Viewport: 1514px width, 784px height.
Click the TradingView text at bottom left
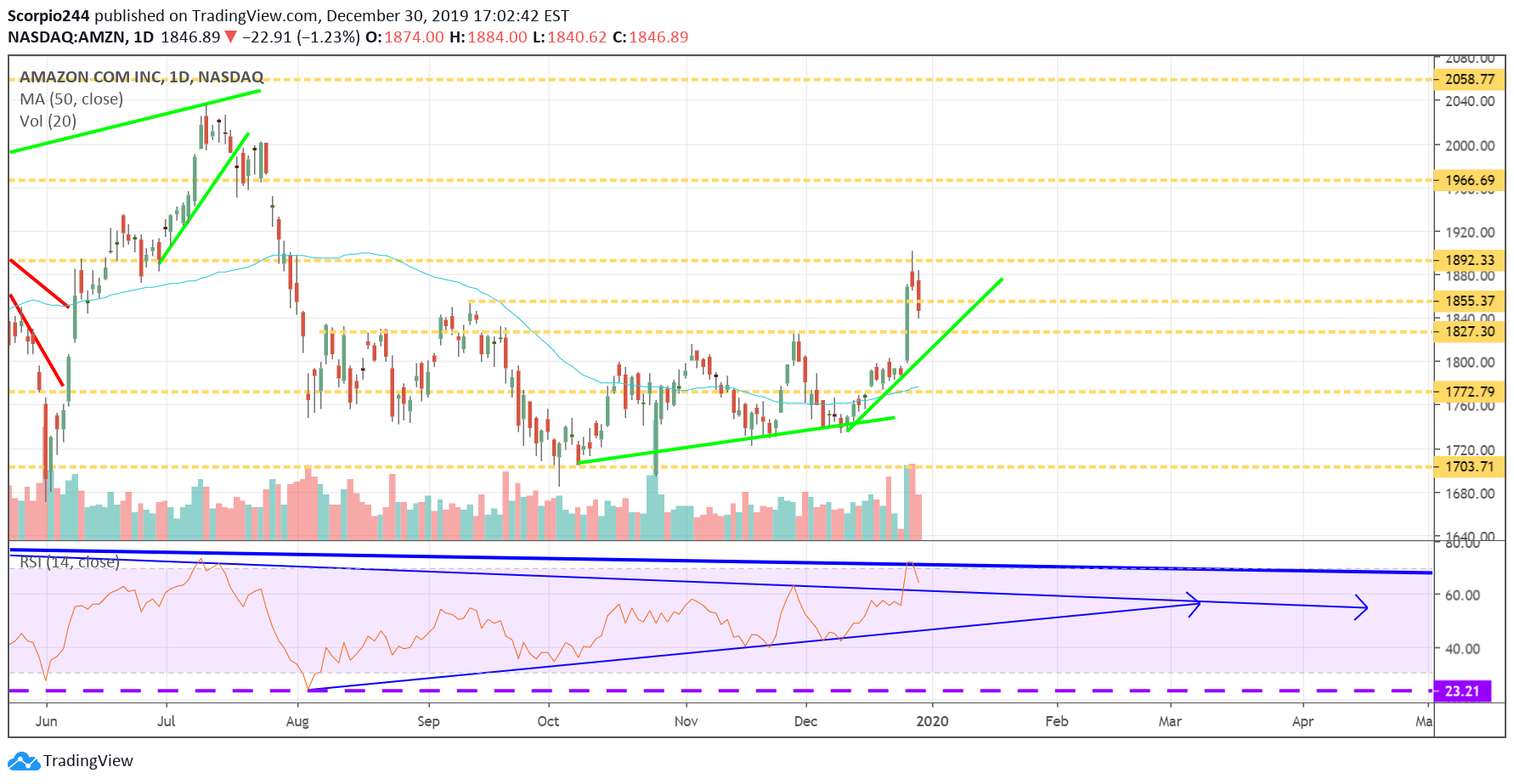88,761
